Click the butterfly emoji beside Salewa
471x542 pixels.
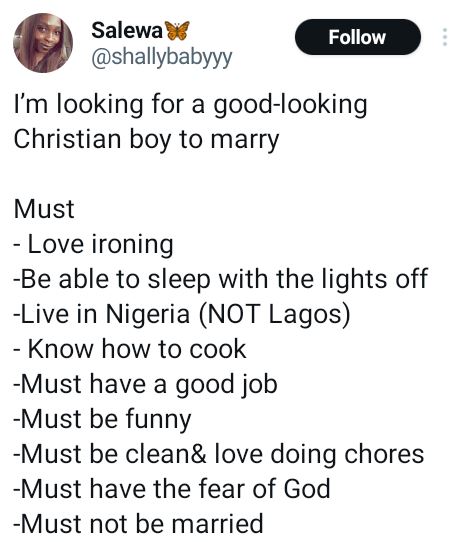178,30
